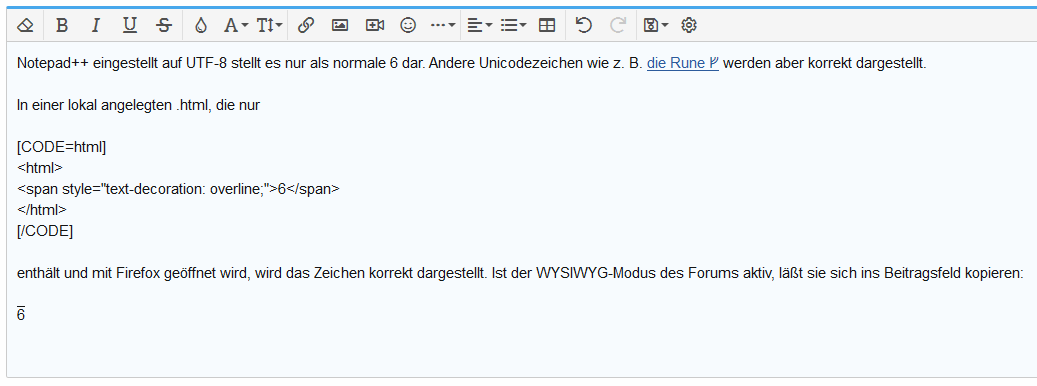
Task: Click the [/CODE] closing tag line
Action: pos(45,231)
